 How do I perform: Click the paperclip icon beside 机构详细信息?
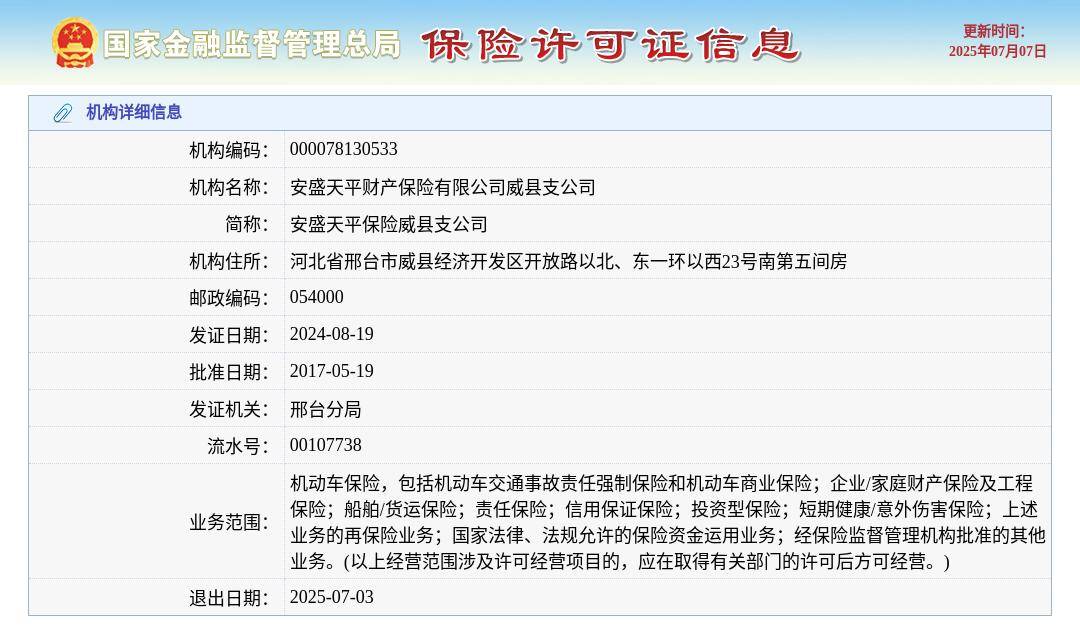[x=63, y=113]
